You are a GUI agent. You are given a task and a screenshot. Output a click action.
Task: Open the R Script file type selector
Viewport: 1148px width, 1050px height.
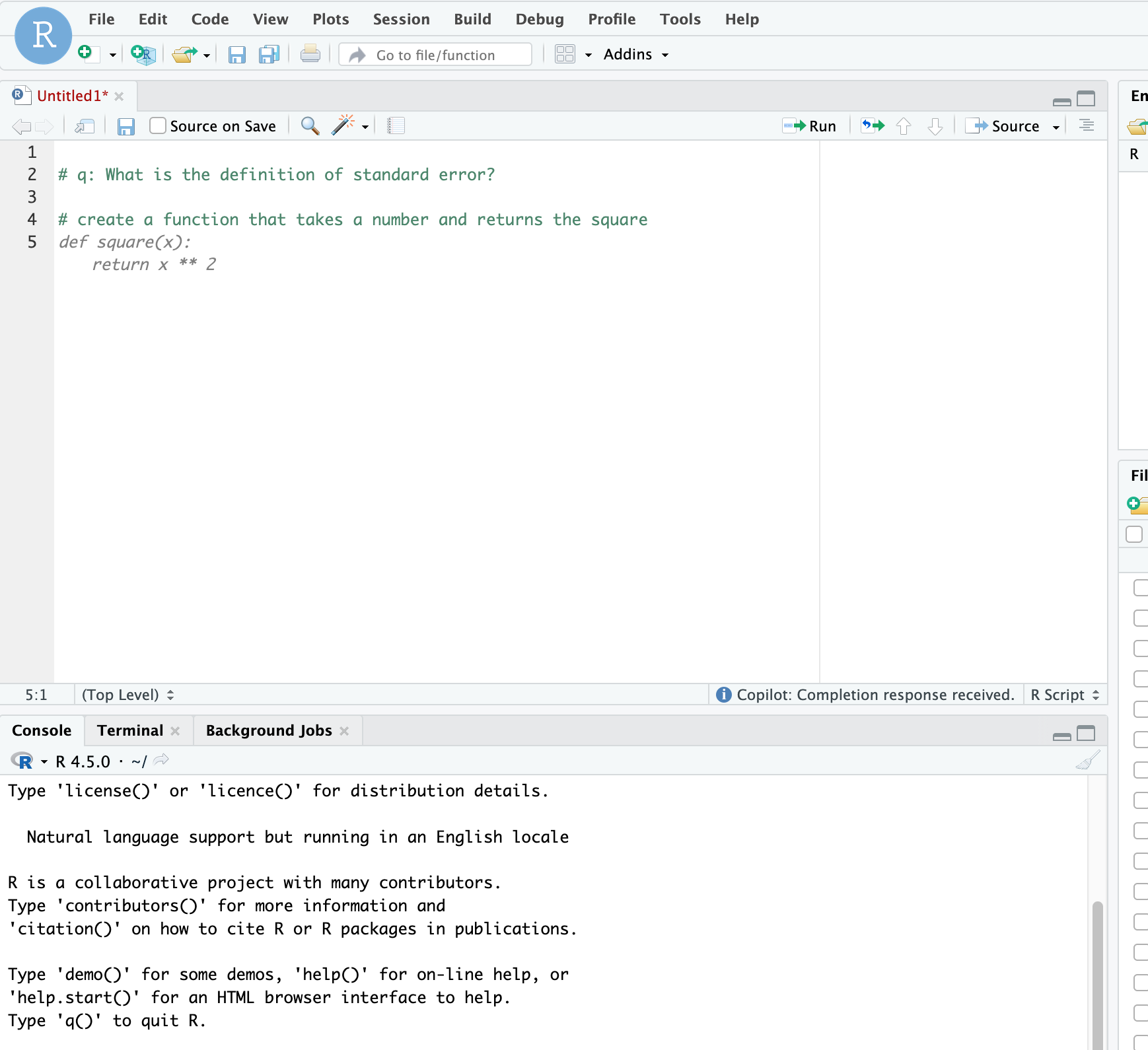[1064, 695]
